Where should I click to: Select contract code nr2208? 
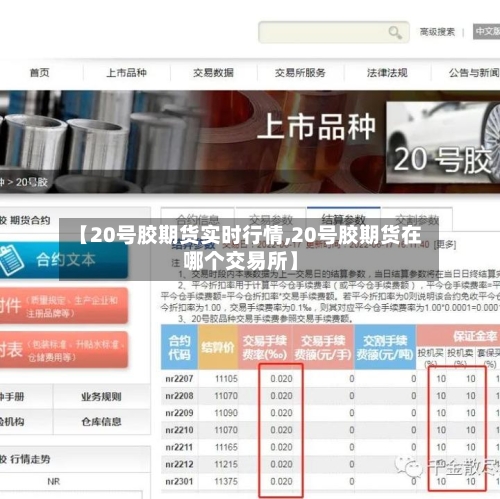pos(179,396)
